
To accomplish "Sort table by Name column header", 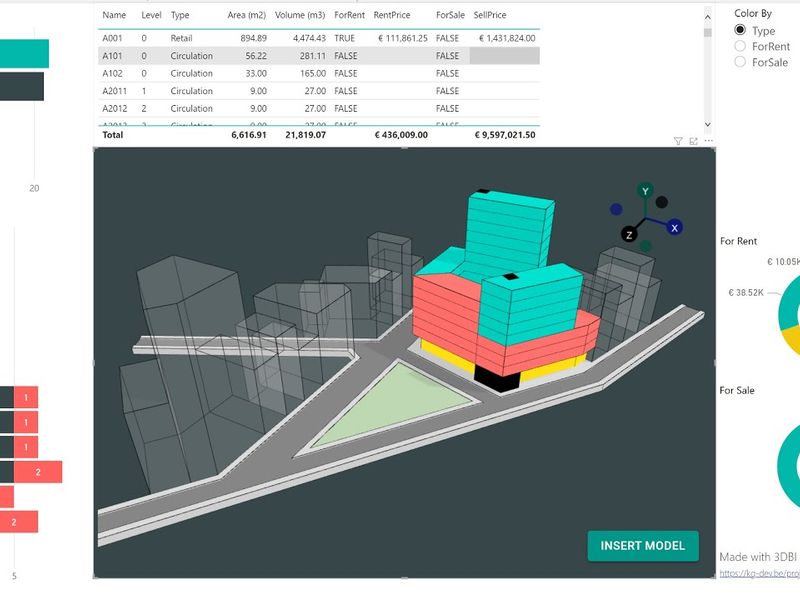I will pyautogui.click(x=114, y=15).
